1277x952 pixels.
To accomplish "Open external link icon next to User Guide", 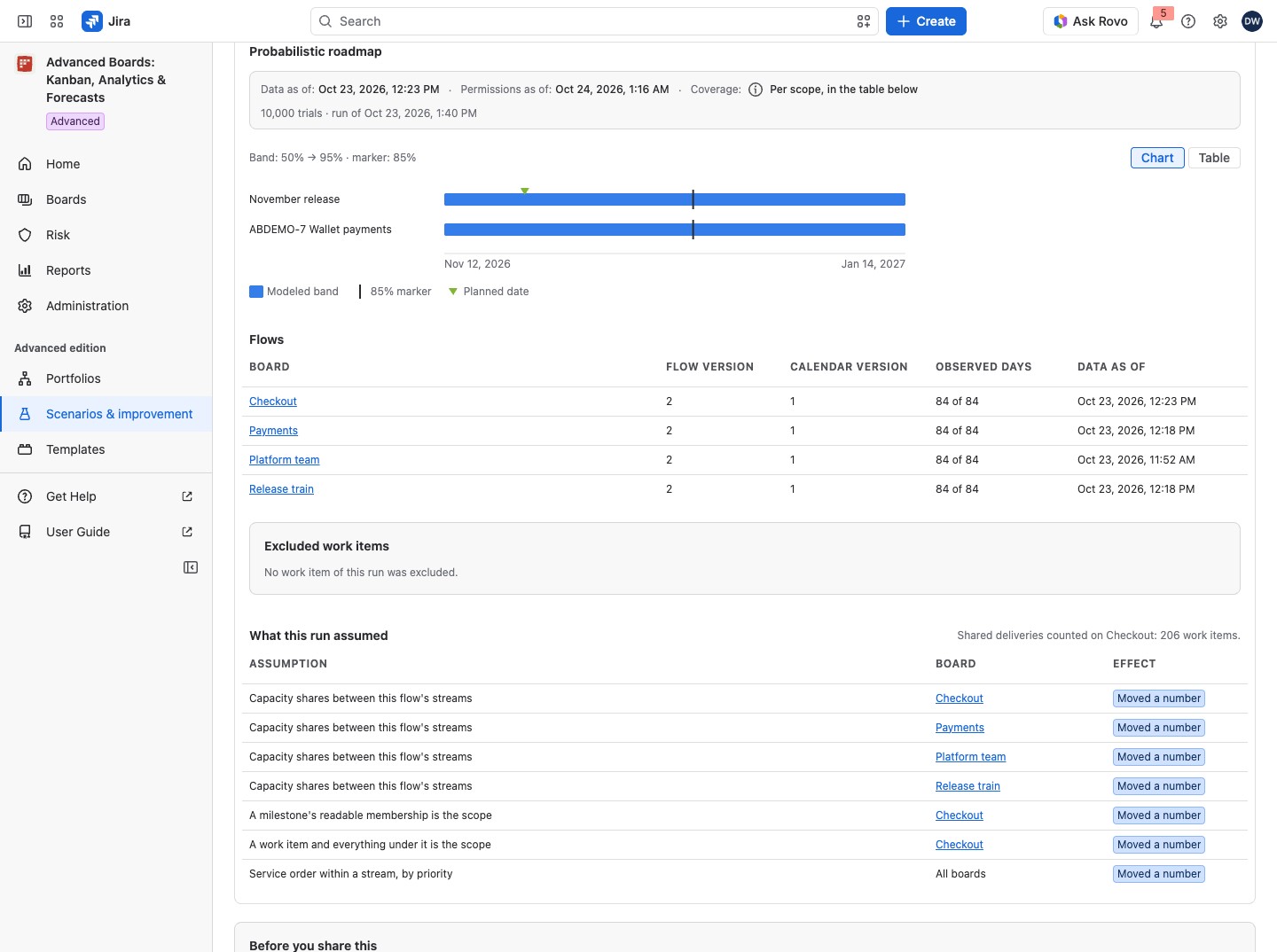I will pyautogui.click(x=187, y=532).
